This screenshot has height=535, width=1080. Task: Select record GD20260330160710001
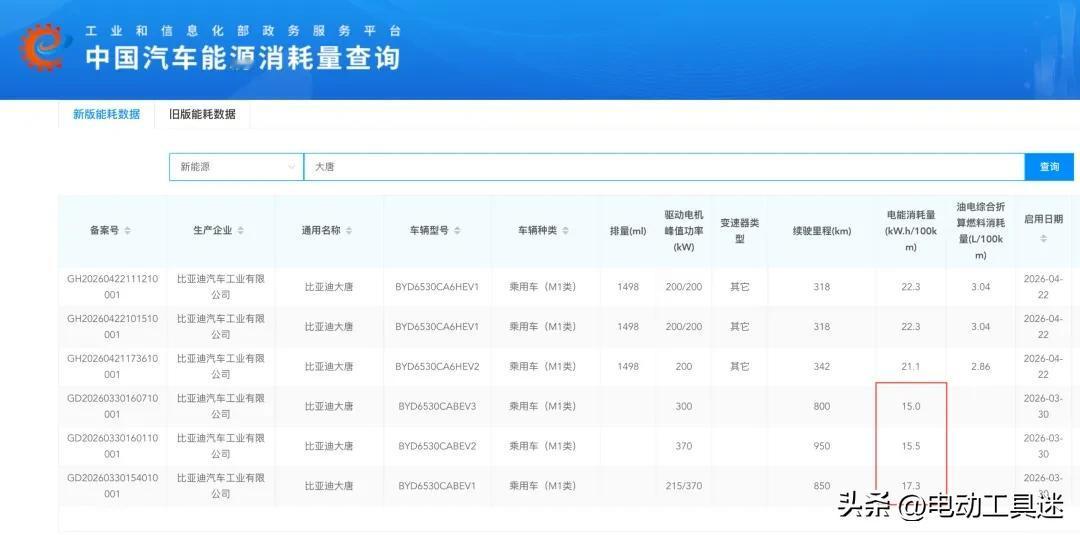pyautogui.click(x=112, y=406)
